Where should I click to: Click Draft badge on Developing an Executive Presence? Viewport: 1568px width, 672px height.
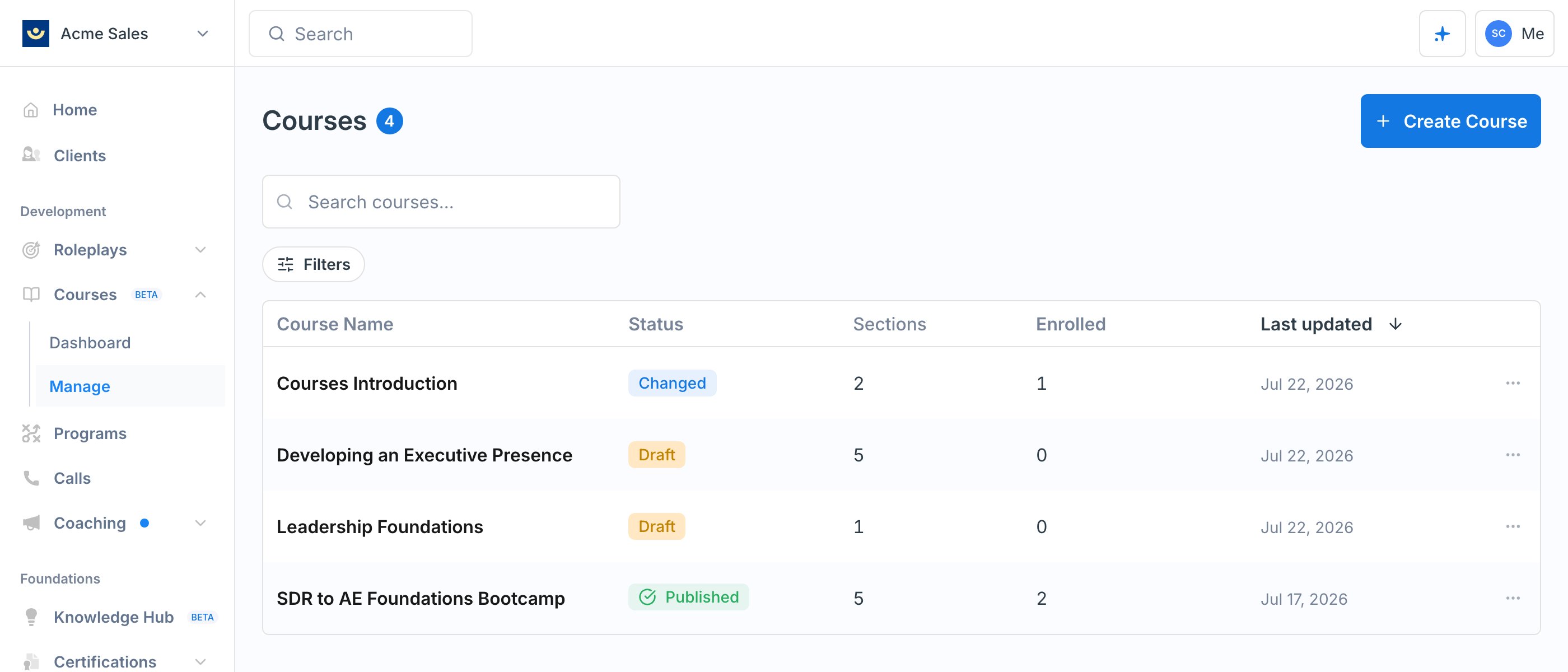(656, 455)
